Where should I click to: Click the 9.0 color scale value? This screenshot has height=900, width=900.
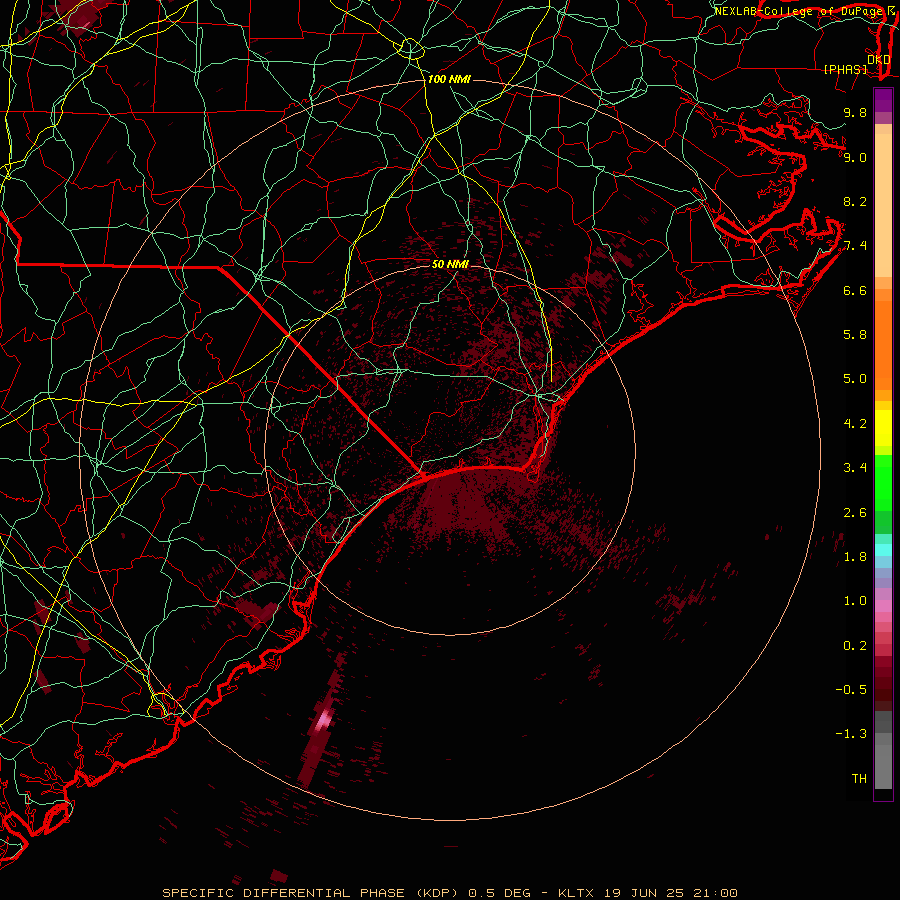coord(855,157)
